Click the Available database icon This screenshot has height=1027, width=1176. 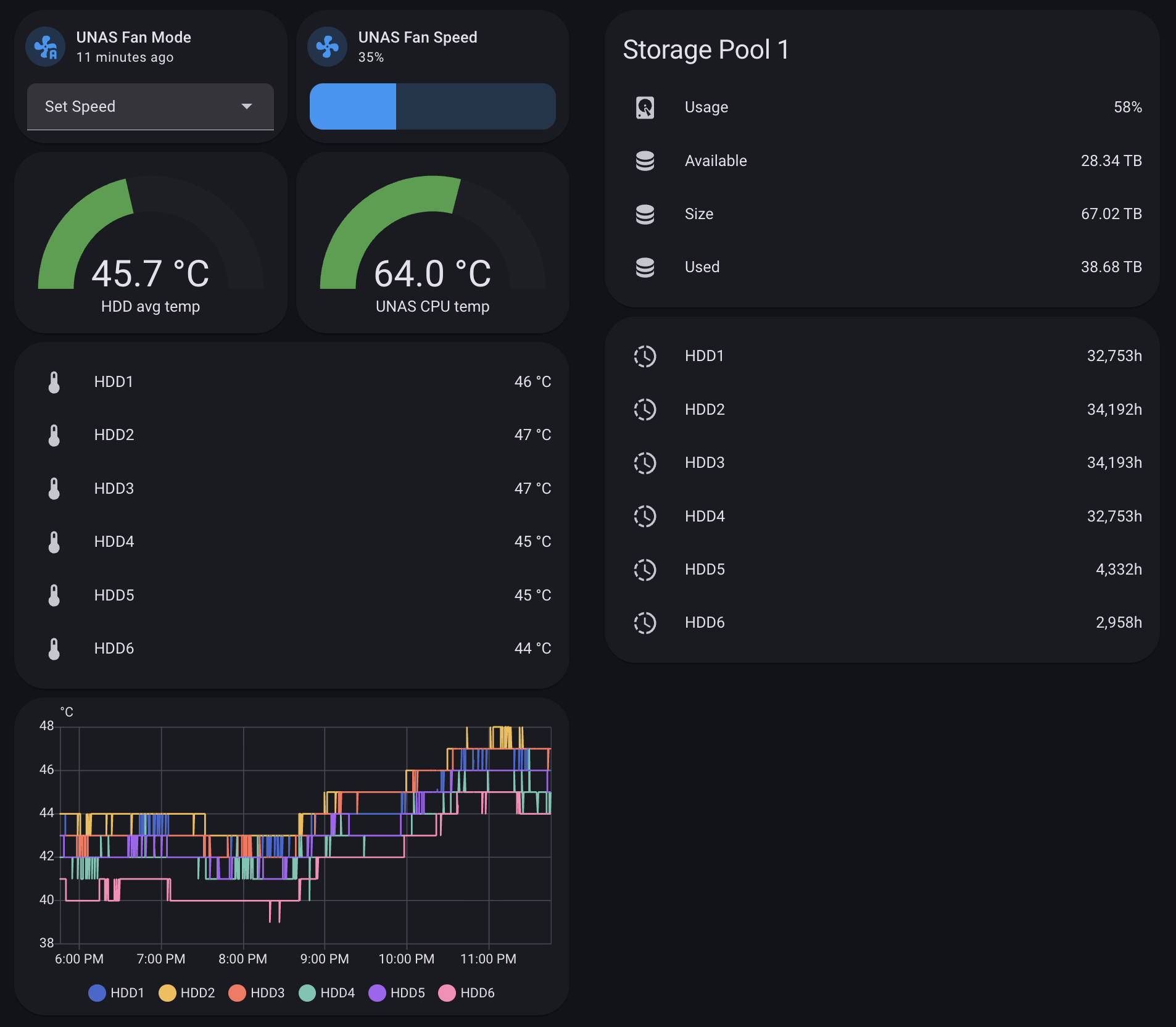[x=645, y=161]
